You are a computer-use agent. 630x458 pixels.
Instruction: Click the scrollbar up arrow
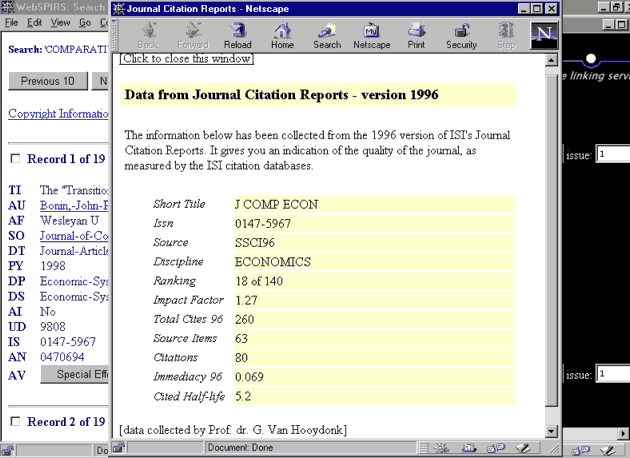click(x=551, y=61)
